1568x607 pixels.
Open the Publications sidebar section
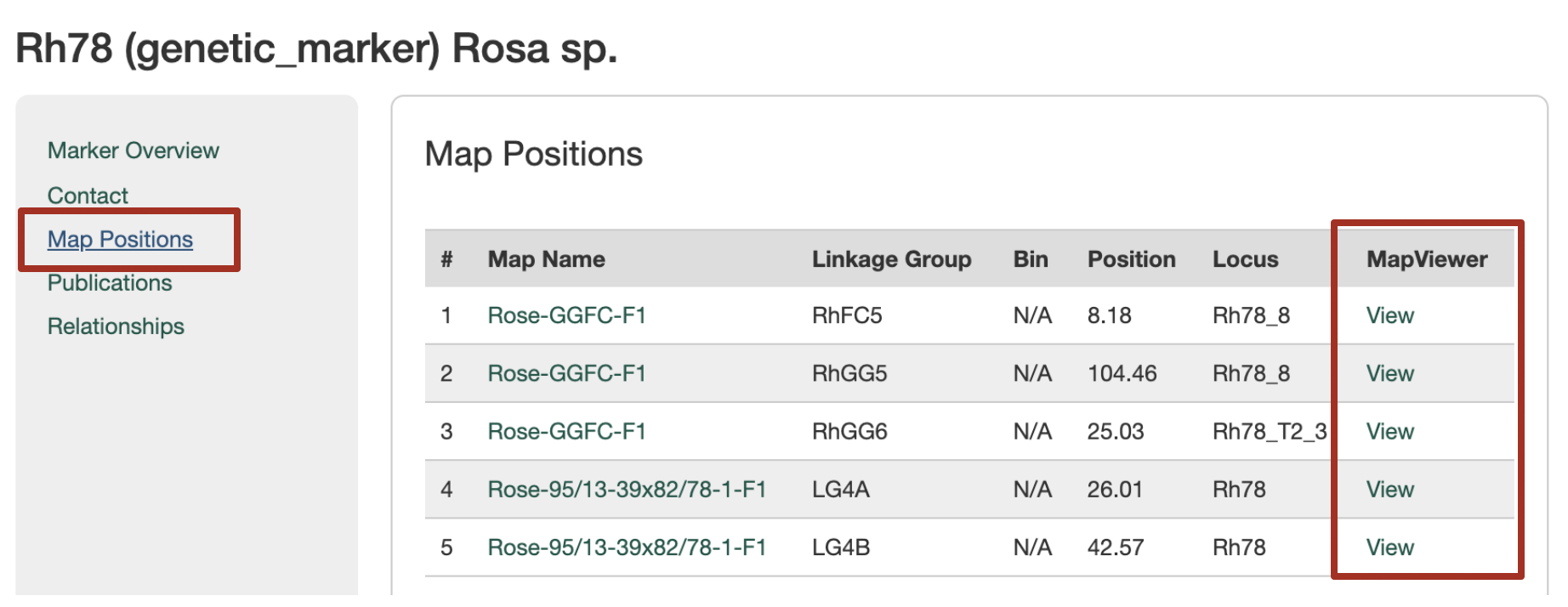pyautogui.click(x=110, y=283)
